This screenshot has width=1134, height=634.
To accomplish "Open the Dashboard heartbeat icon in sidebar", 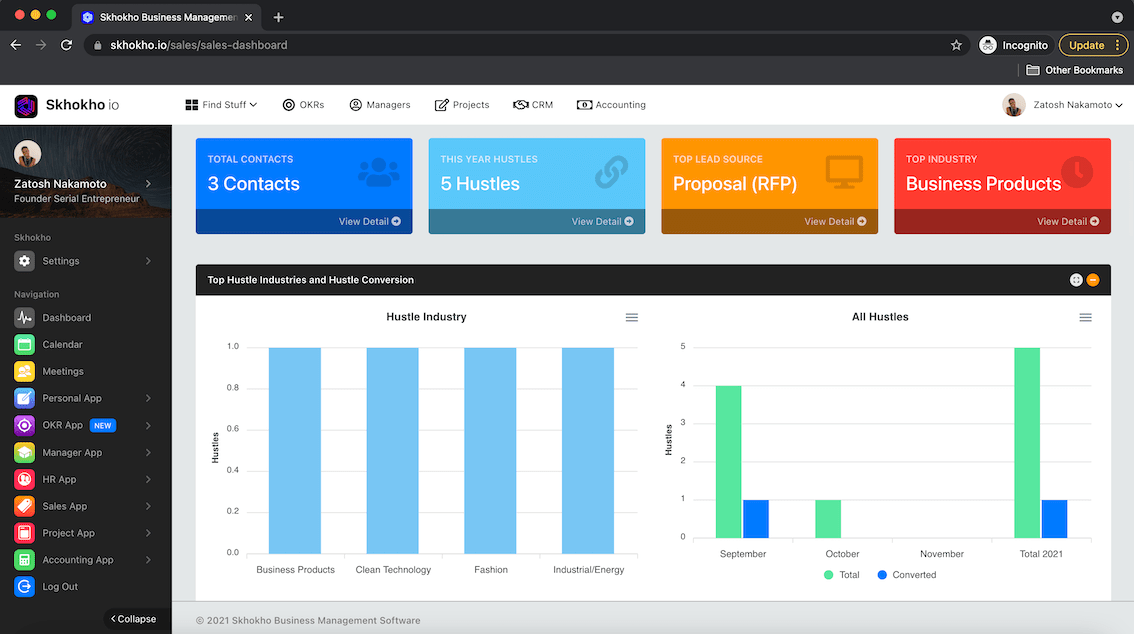I will tap(25, 317).
